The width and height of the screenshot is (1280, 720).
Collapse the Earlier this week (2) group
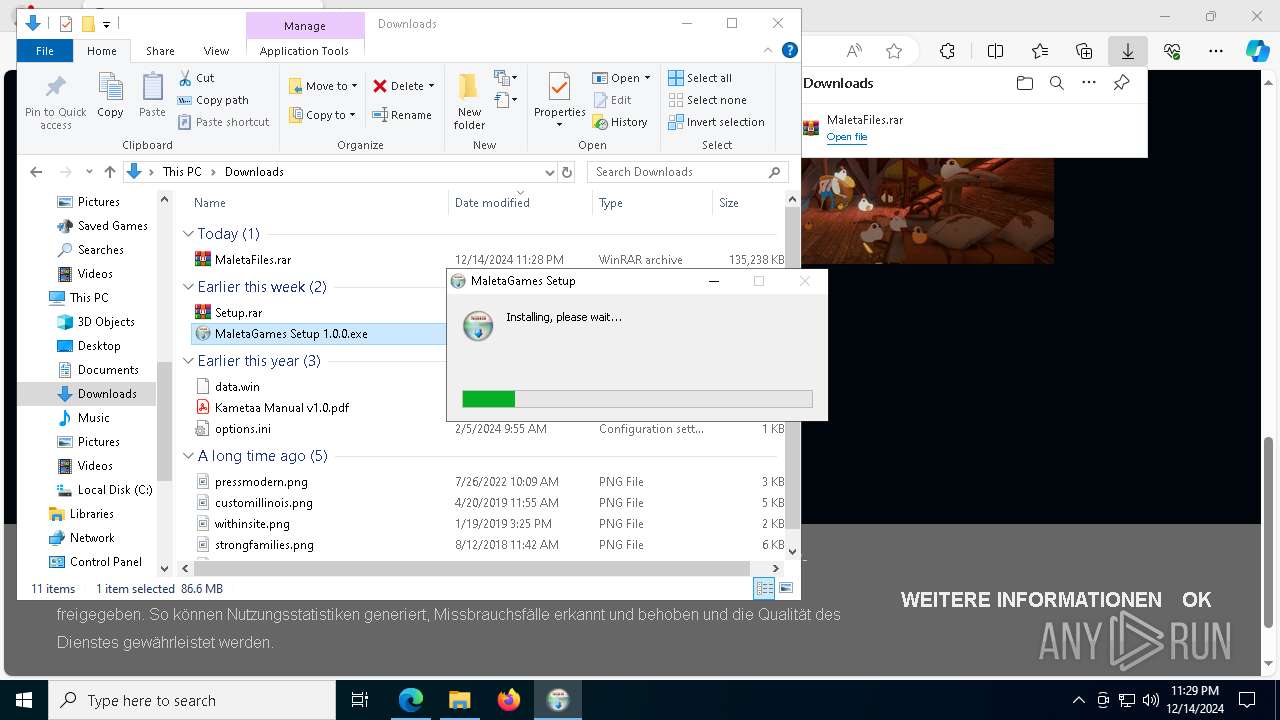coord(188,286)
